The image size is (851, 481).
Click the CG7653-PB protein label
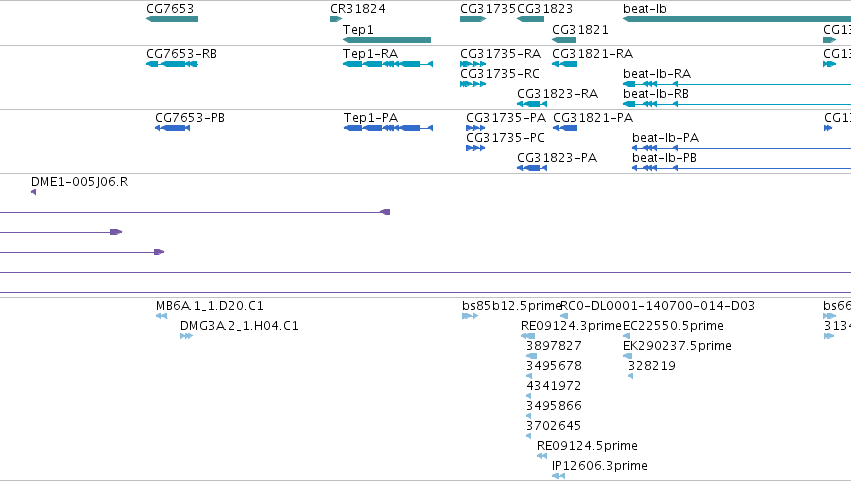[x=190, y=118]
